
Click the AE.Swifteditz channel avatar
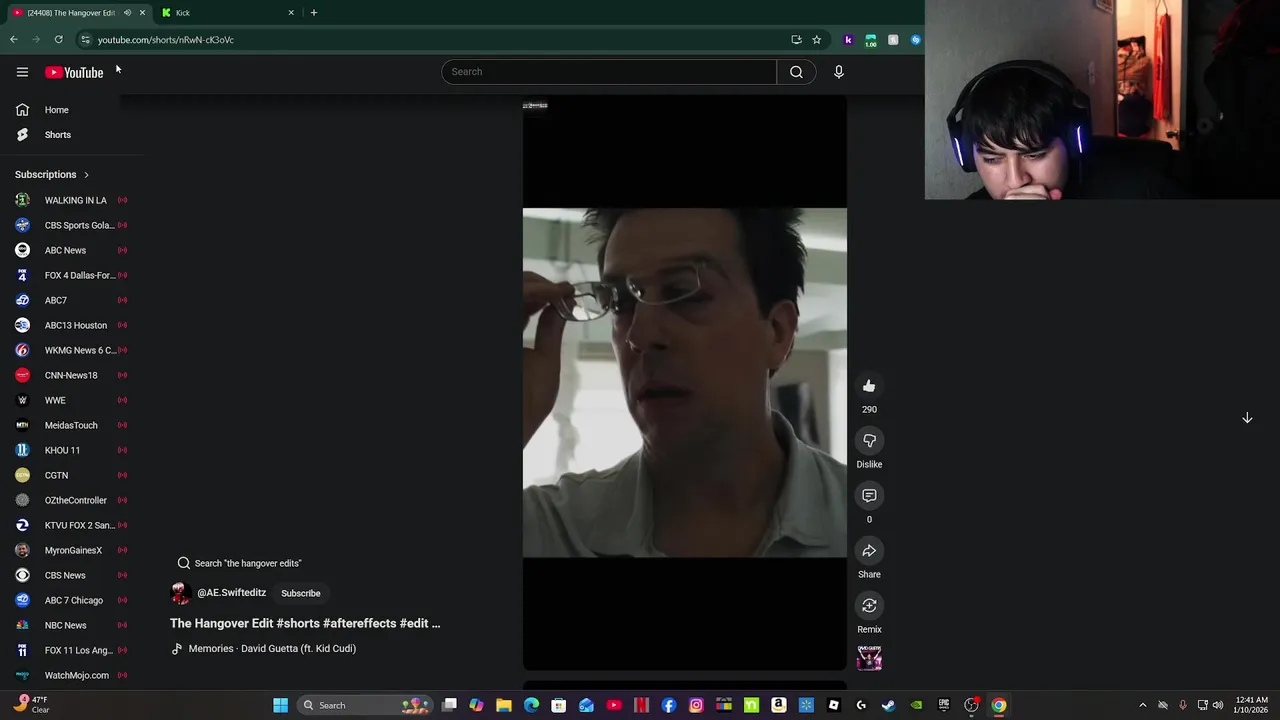pyautogui.click(x=181, y=593)
